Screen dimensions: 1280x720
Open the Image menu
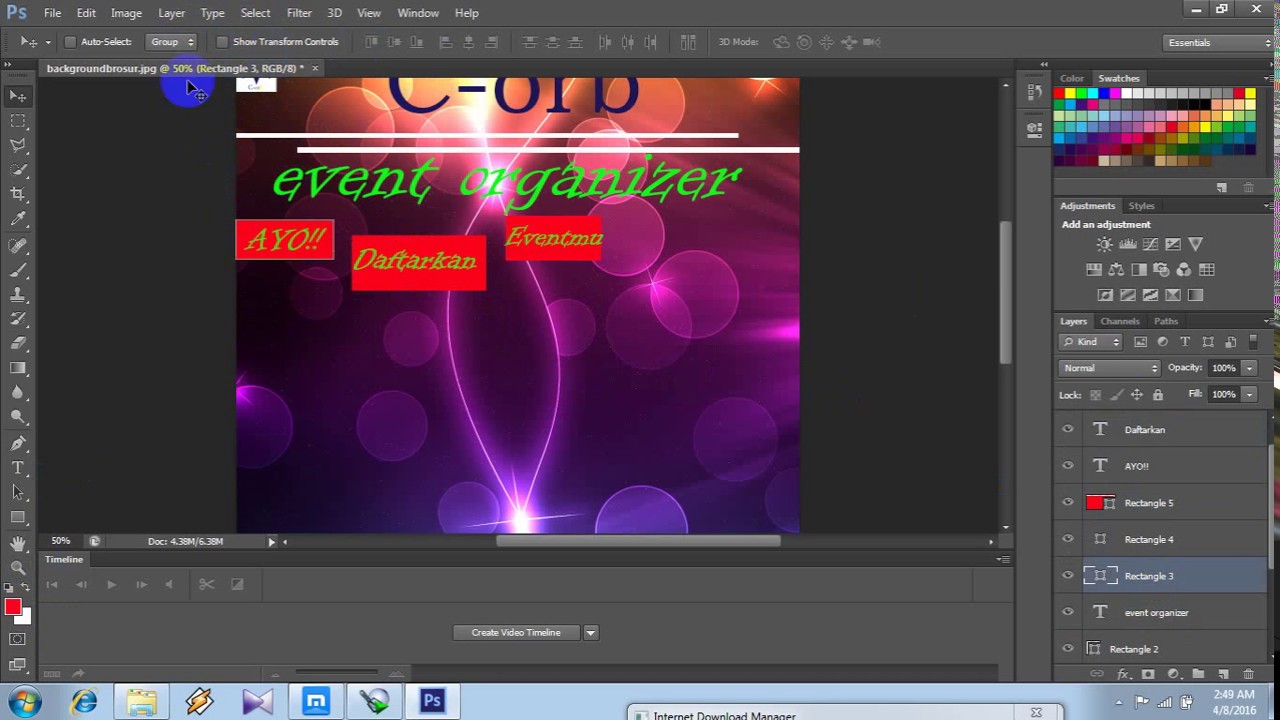tap(126, 13)
